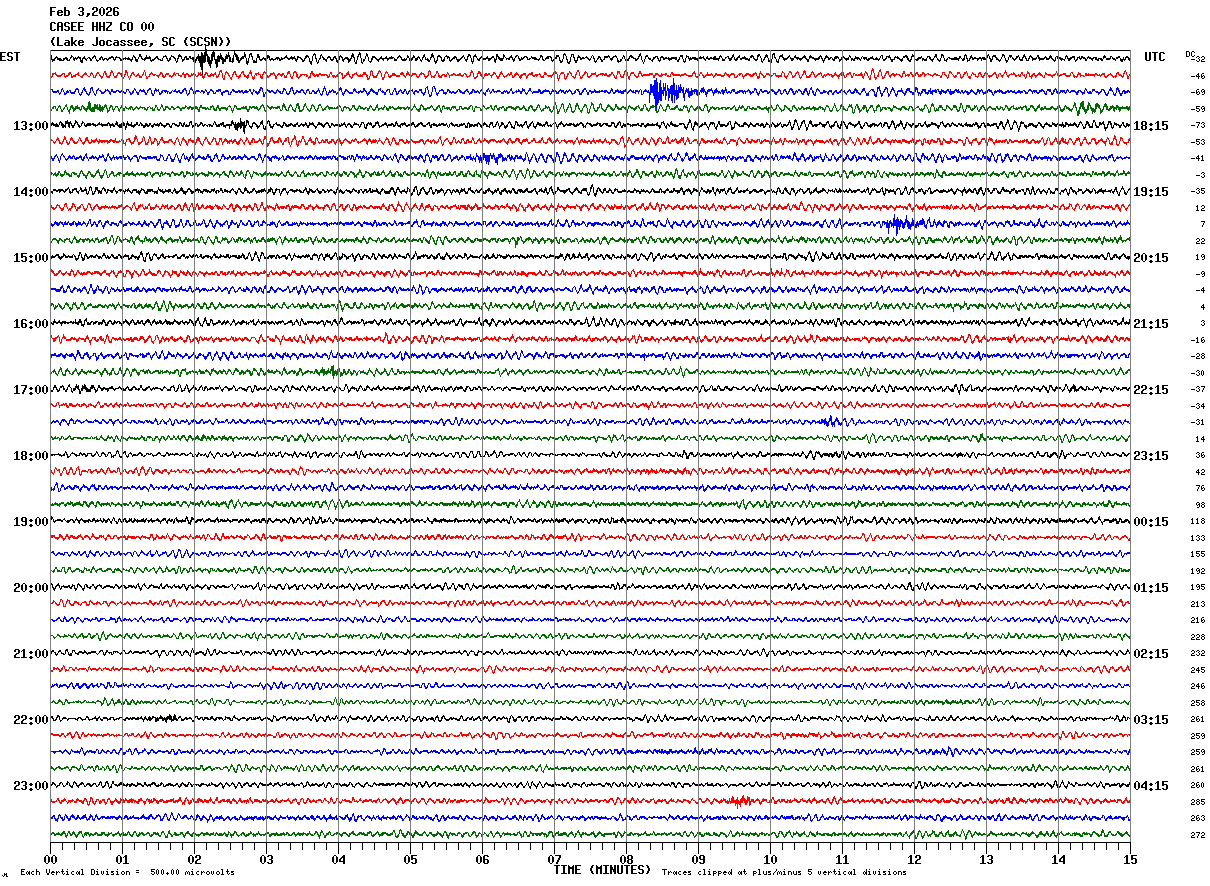Click the DC offset value '245'
This screenshot has height=886, width=1210.
click(x=1198, y=670)
